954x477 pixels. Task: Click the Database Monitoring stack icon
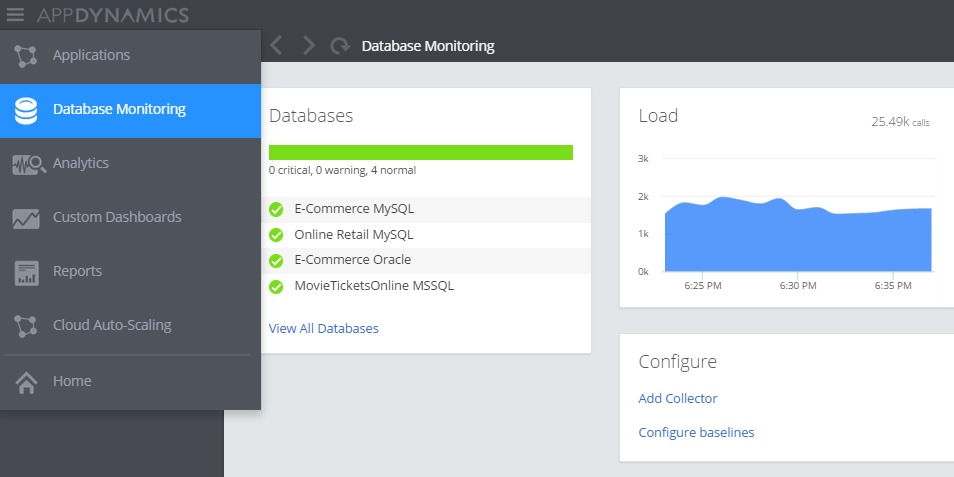(x=26, y=110)
